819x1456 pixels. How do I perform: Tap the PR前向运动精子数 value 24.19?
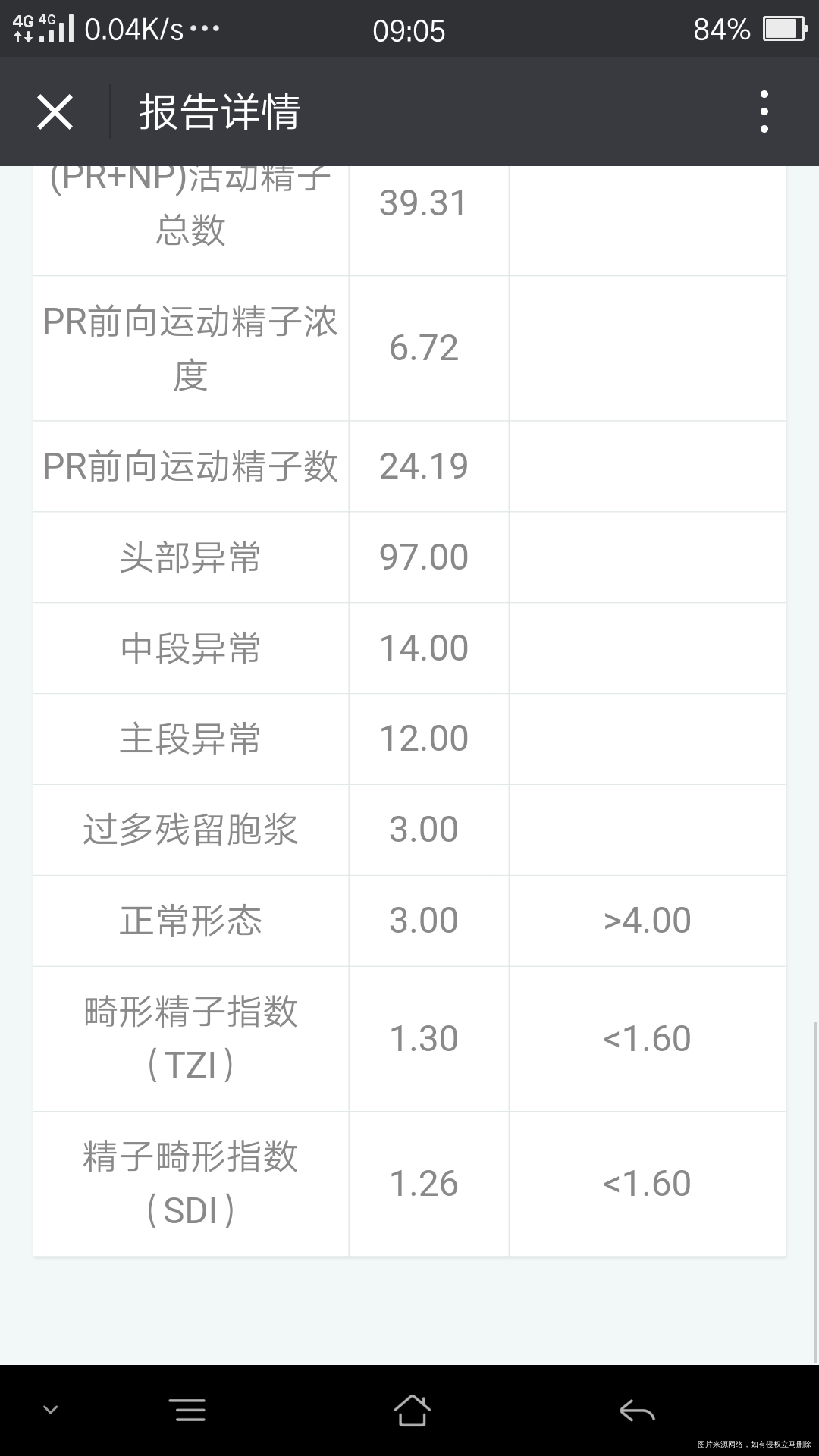[x=424, y=466]
